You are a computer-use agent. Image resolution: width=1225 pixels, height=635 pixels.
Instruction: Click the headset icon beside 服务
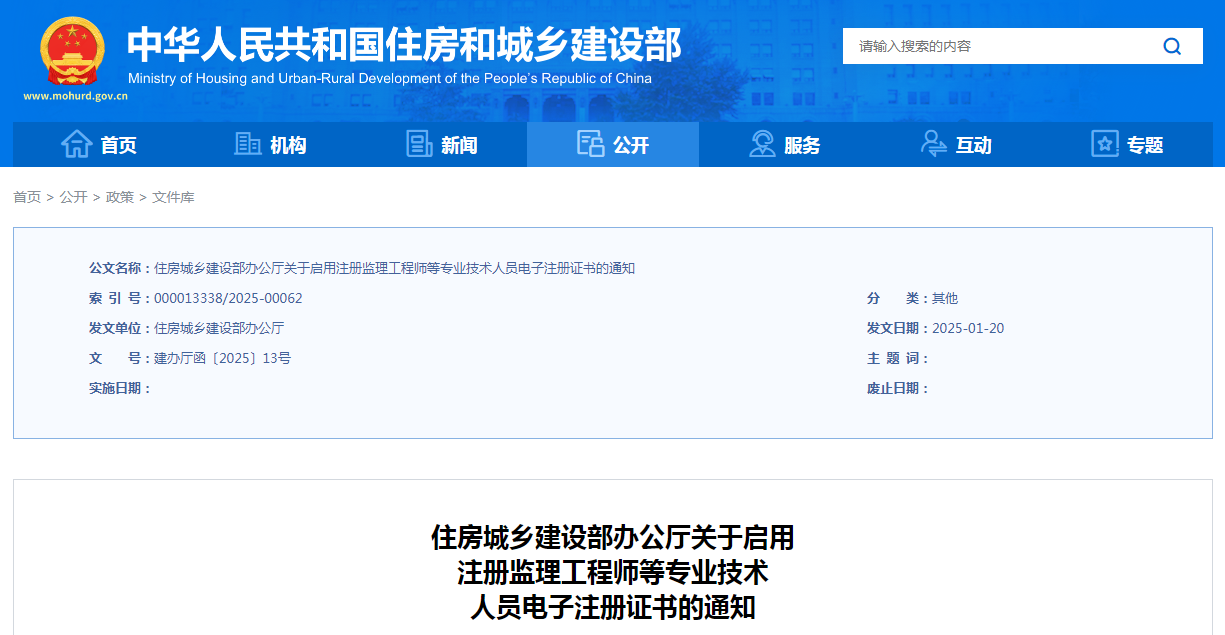tap(762, 144)
